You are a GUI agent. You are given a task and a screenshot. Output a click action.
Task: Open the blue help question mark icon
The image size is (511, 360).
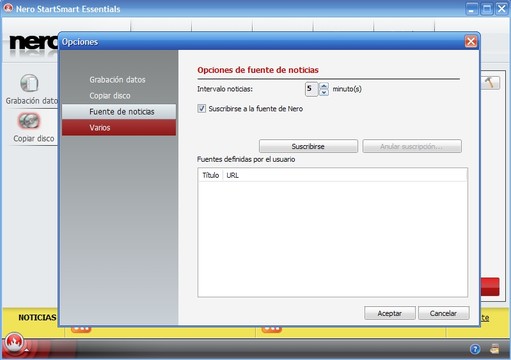tap(475, 349)
